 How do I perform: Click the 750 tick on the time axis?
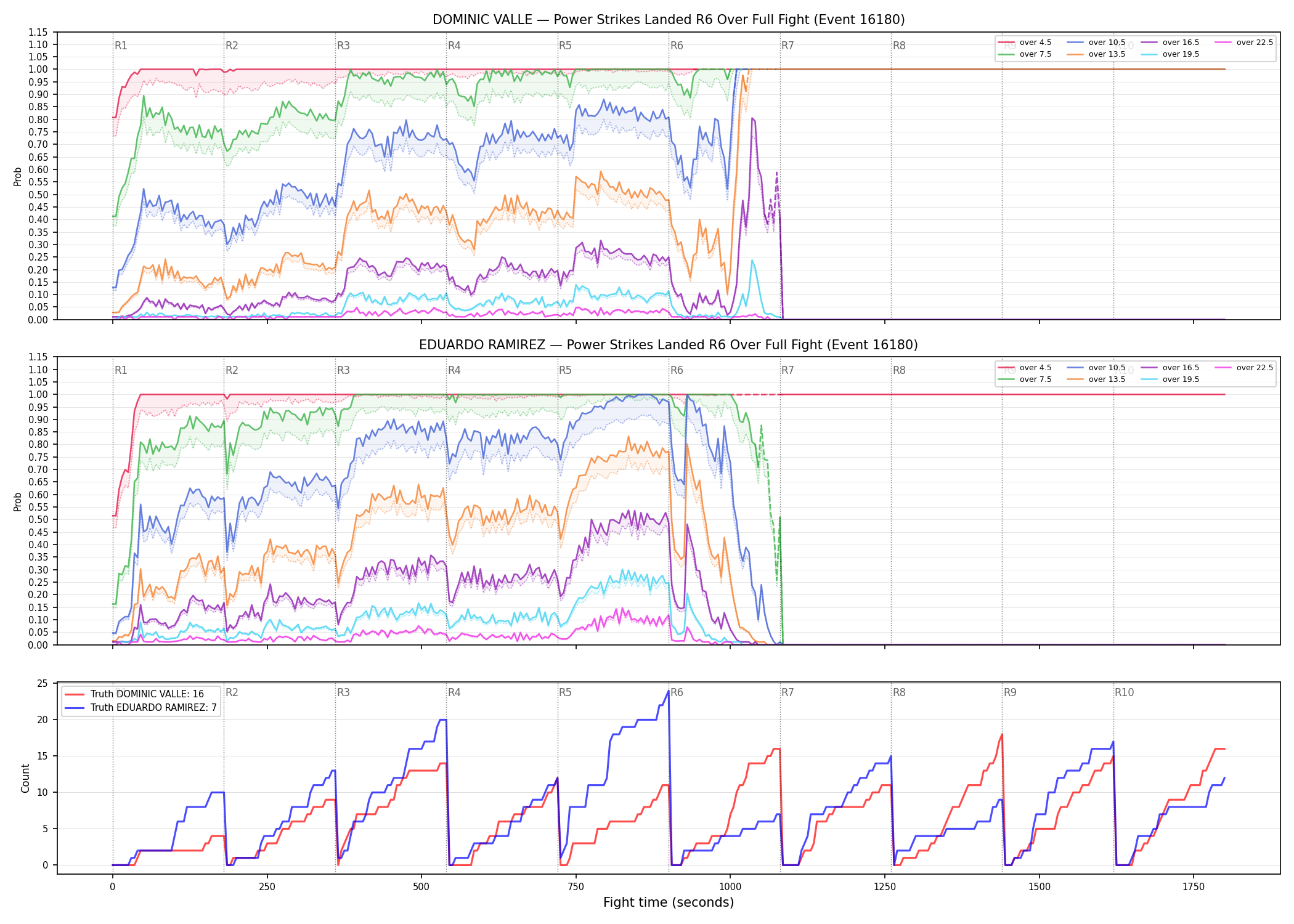point(576,887)
